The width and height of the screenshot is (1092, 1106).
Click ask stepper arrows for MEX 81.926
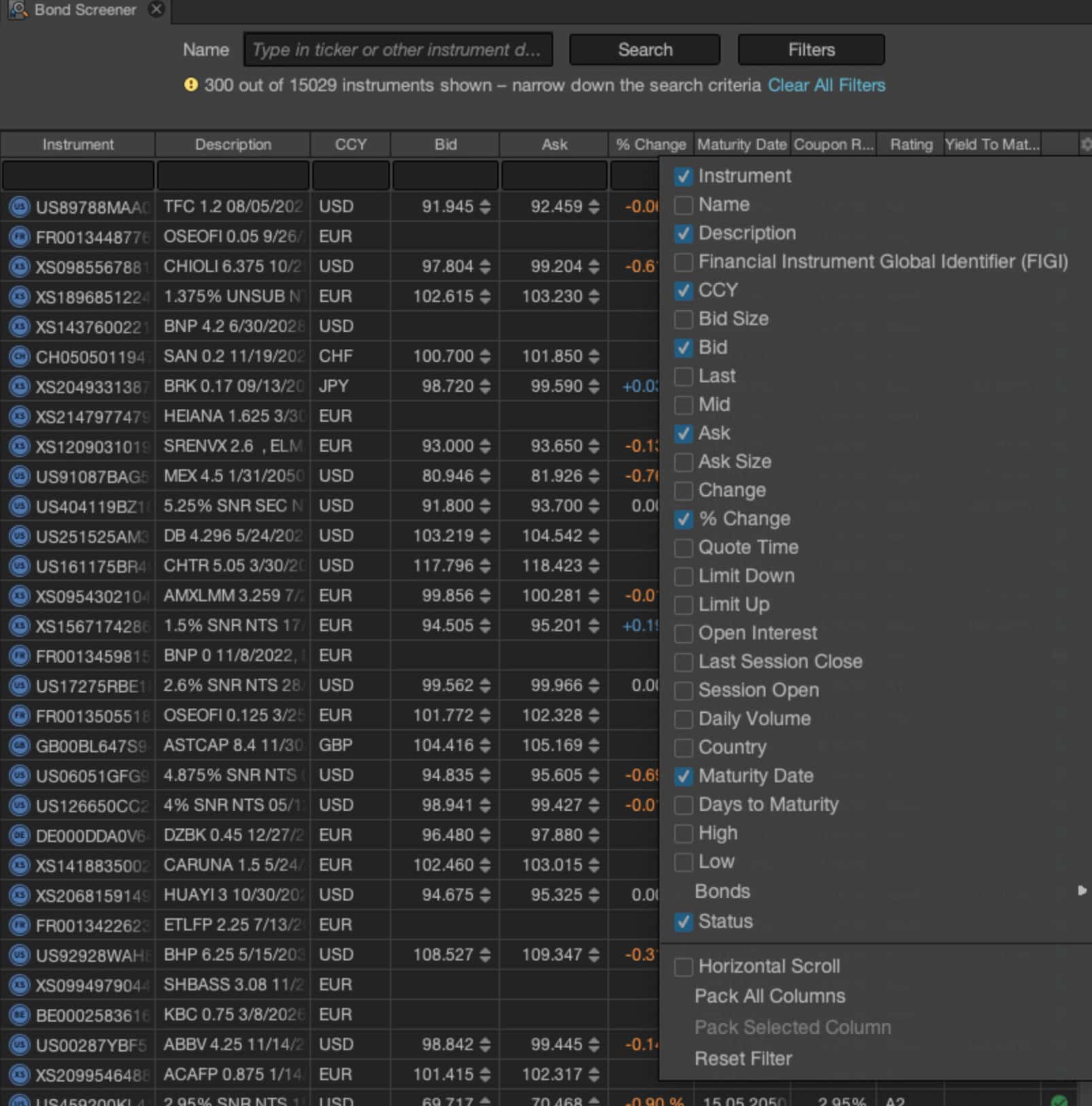pos(594,476)
